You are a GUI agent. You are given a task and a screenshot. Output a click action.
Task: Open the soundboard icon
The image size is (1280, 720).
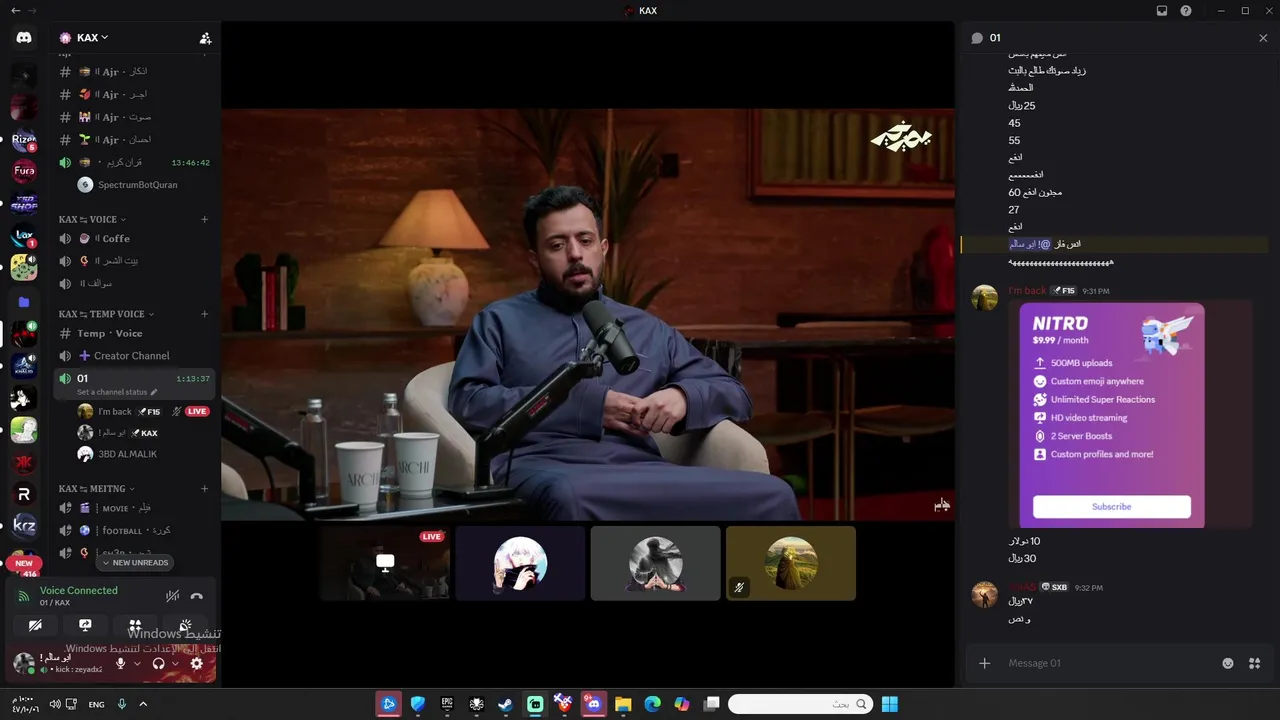[x=185, y=625]
